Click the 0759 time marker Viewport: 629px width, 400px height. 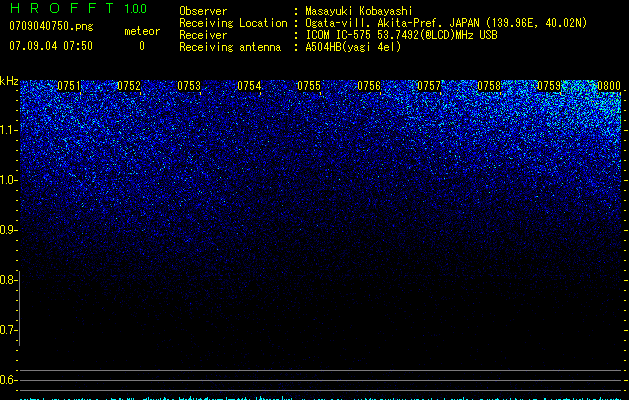(x=549, y=86)
